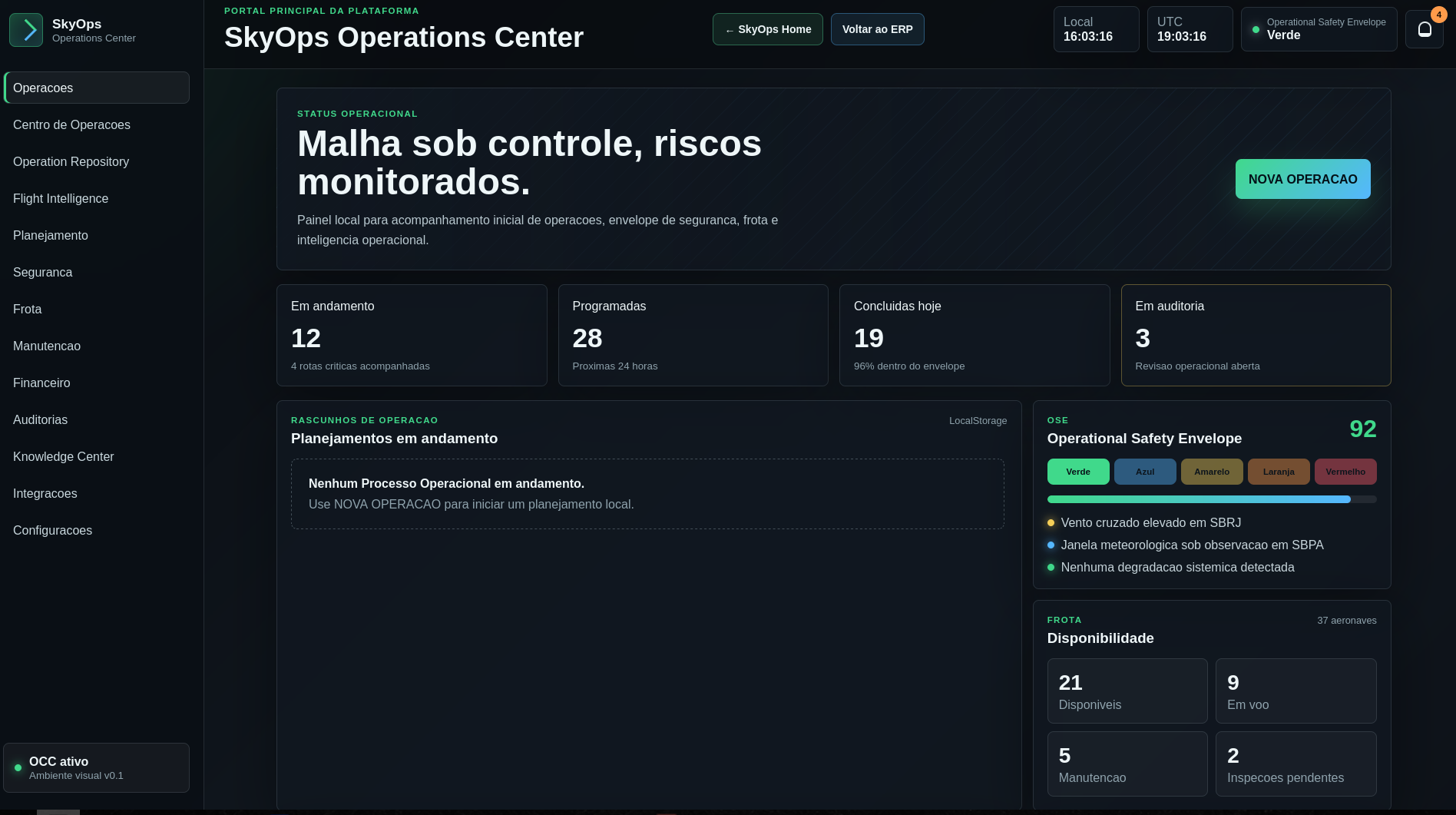Click the 2 Inspecoes pendentes tile
1456x815 pixels.
(1296, 764)
